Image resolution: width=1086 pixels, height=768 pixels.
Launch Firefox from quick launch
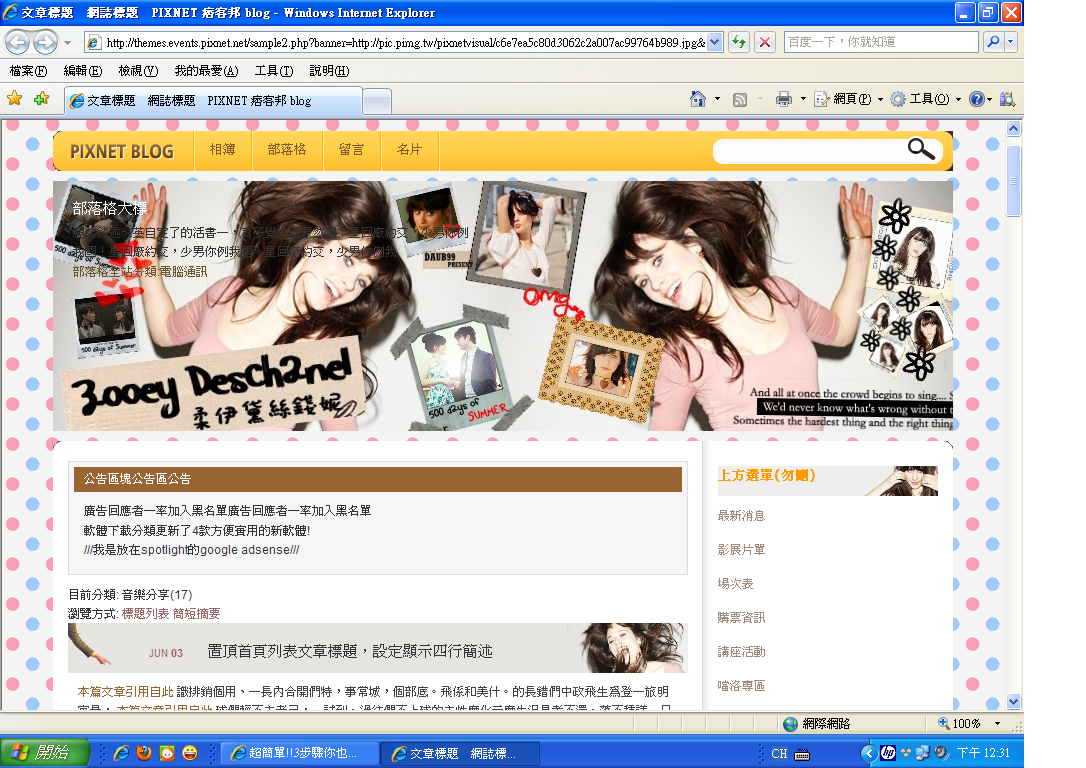[144, 753]
